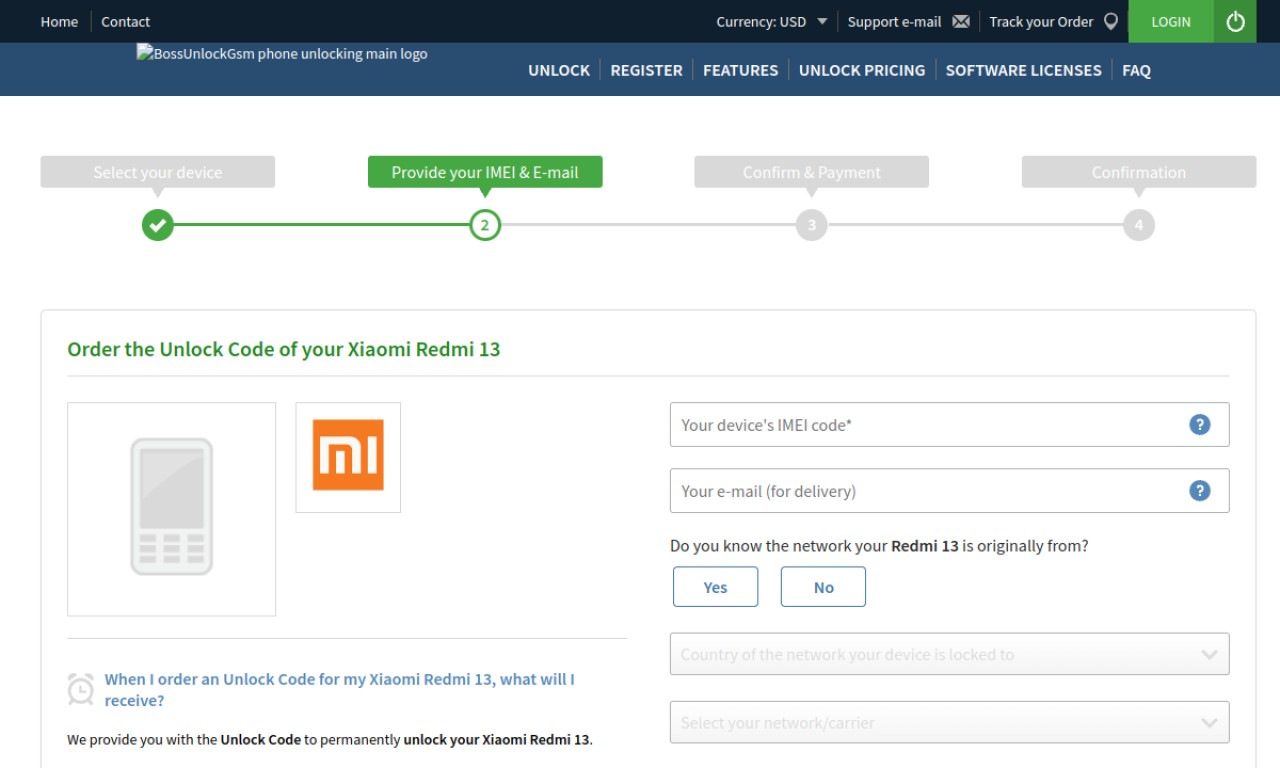Click the help icon in the e-mail field

point(1200,490)
